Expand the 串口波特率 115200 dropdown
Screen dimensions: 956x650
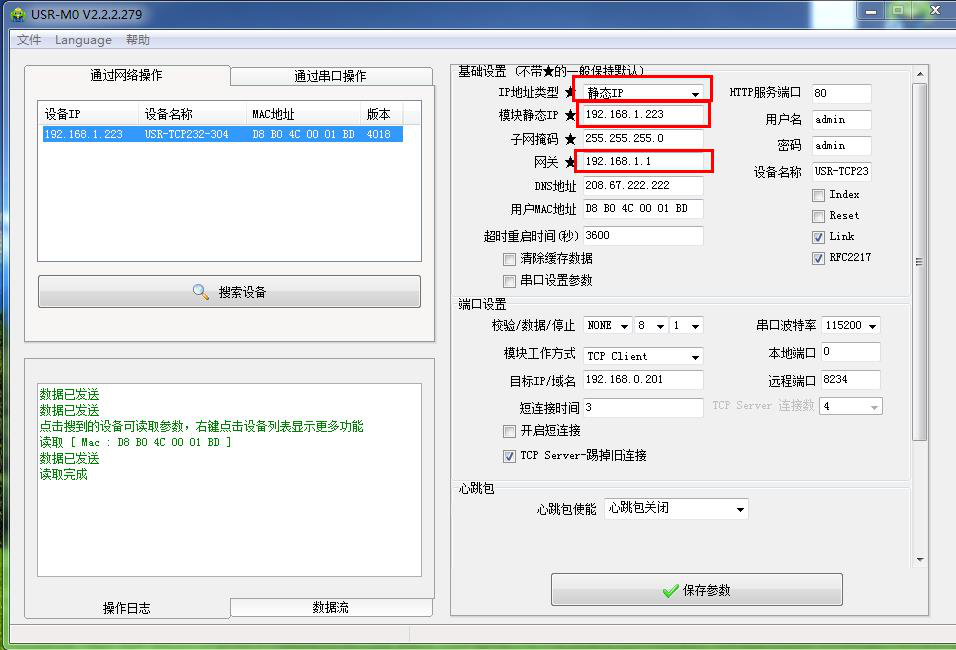pos(851,326)
